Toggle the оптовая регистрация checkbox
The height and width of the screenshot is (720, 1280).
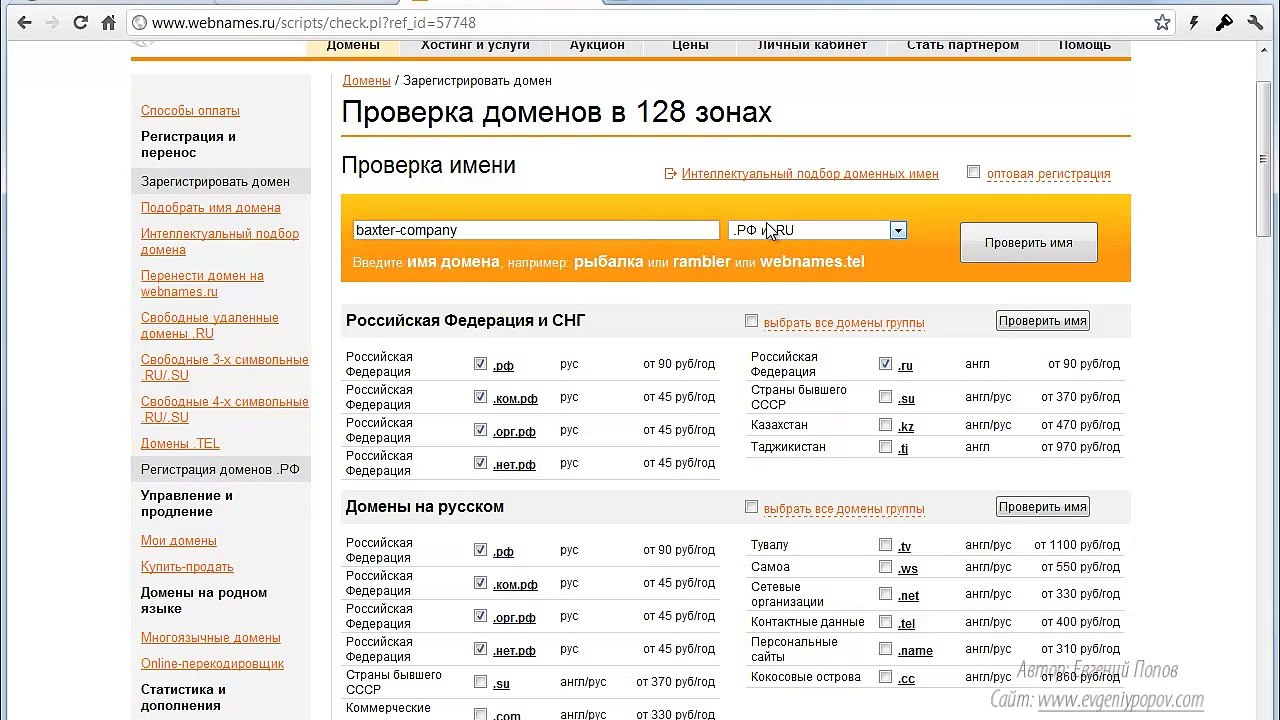pyautogui.click(x=973, y=172)
